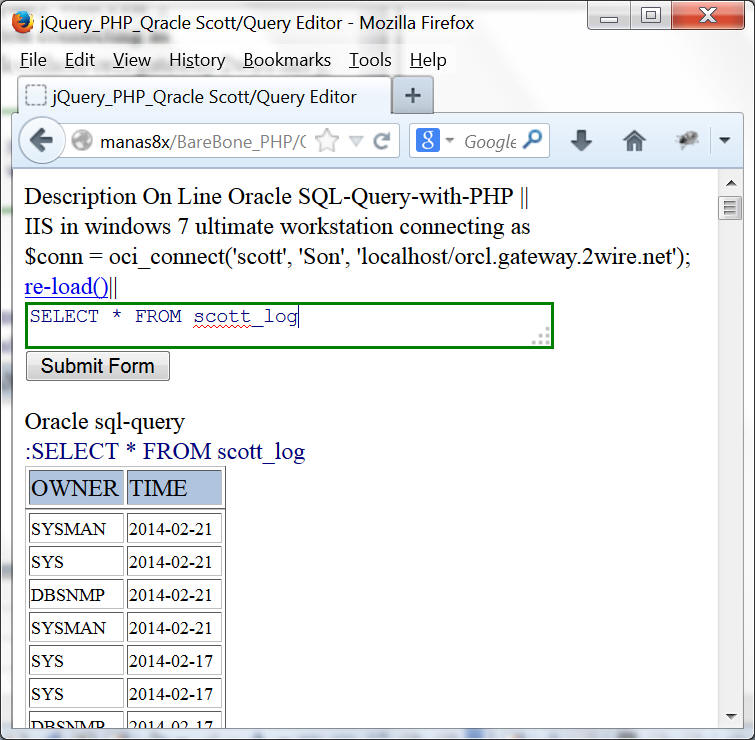This screenshot has width=755, height=740.
Task: Maximize the Firefox window
Action: tap(651, 16)
